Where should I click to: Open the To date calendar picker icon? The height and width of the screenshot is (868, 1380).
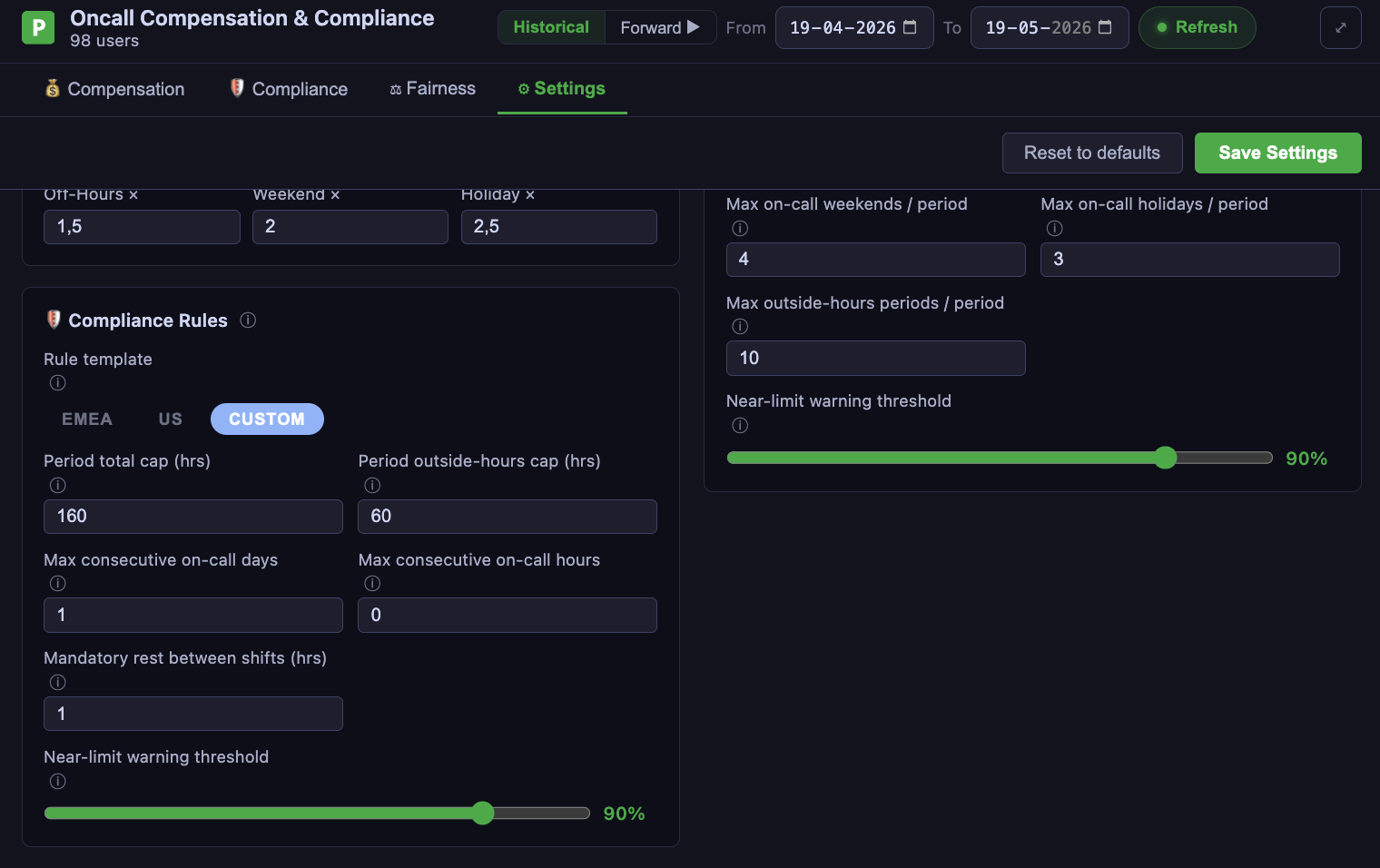pyautogui.click(x=1105, y=27)
